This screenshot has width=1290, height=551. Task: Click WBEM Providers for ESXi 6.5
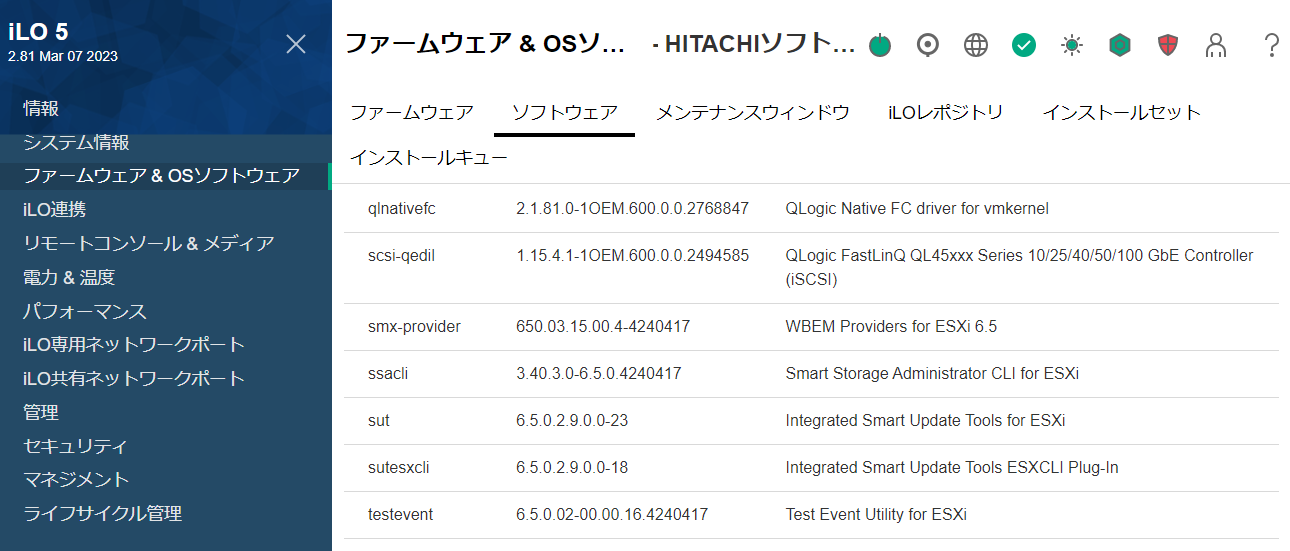(x=891, y=326)
